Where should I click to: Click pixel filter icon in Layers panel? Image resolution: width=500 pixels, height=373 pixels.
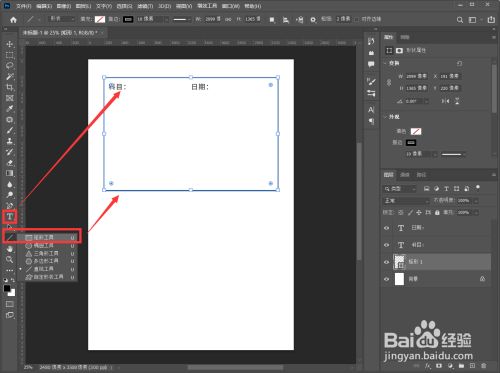(426, 189)
